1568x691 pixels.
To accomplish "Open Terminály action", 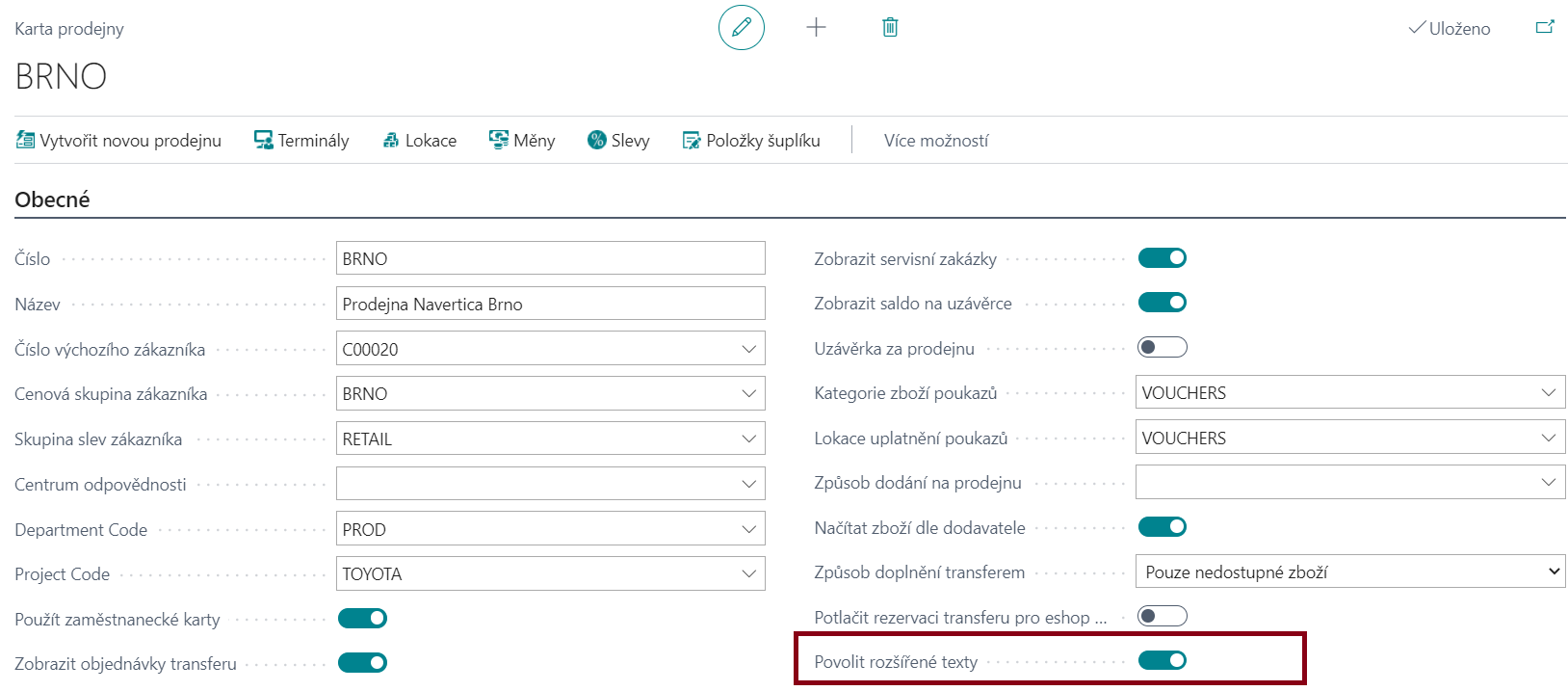I will [301, 141].
